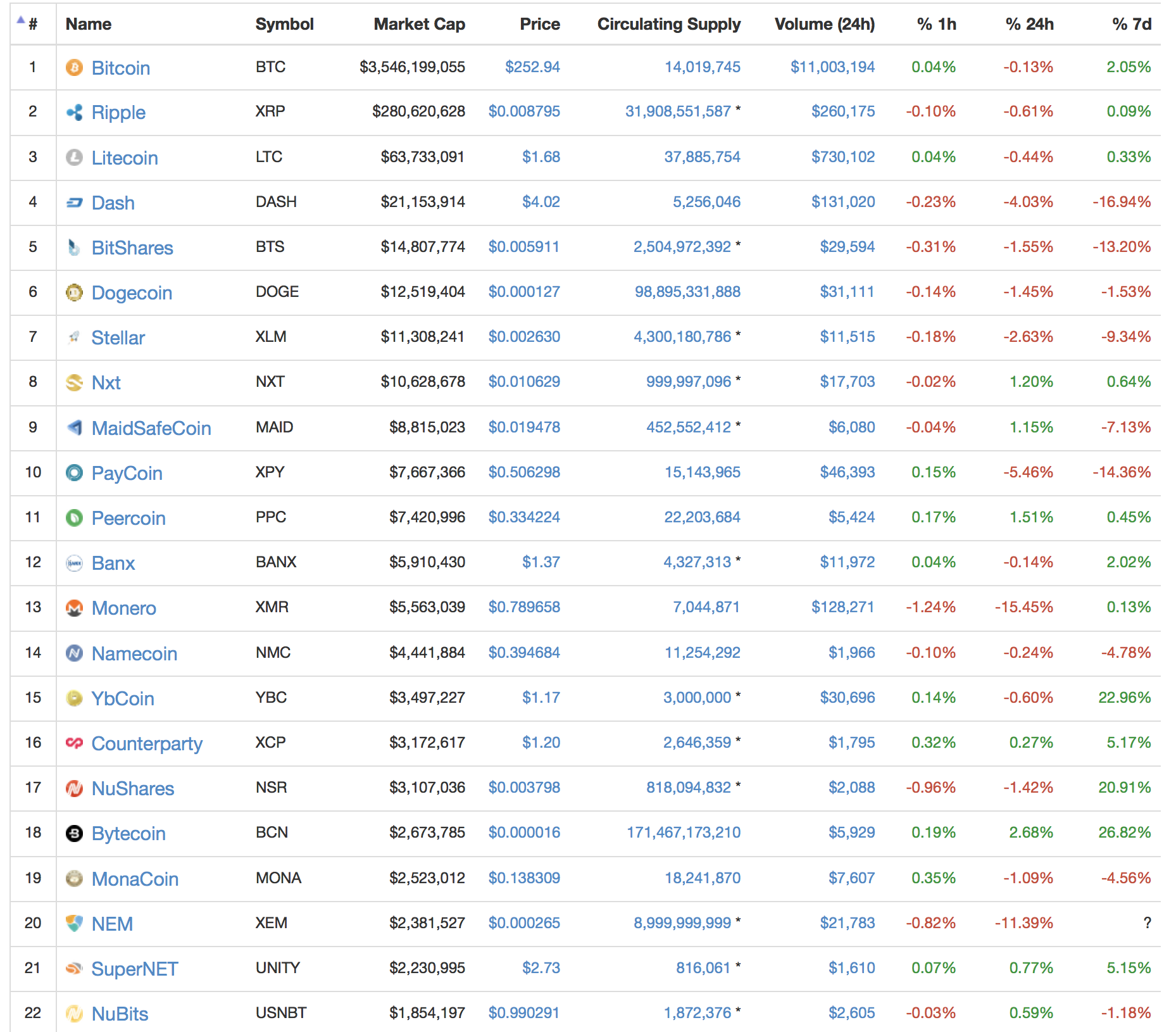Sort by % 1h column header
The width and height of the screenshot is (1176, 1032).
(x=937, y=24)
